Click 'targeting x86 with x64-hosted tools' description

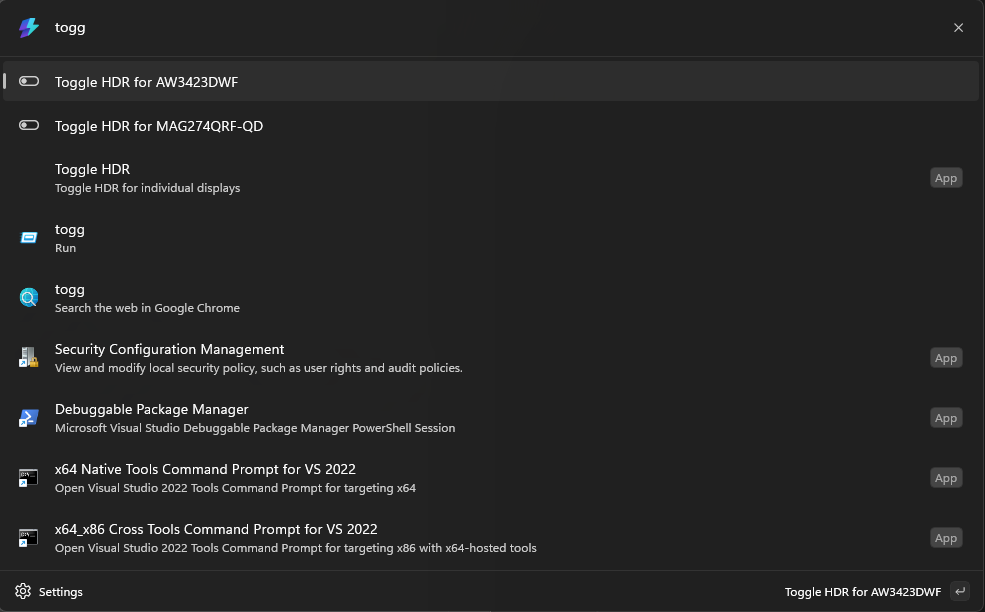point(439,548)
